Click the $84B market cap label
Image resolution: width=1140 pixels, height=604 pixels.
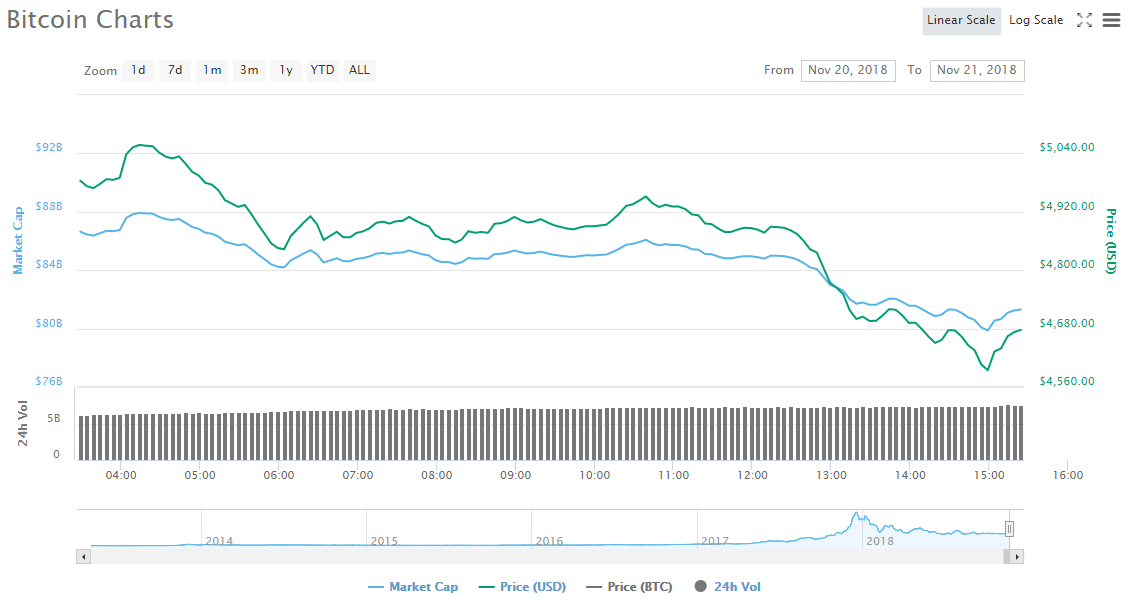[x=49, y=265]
